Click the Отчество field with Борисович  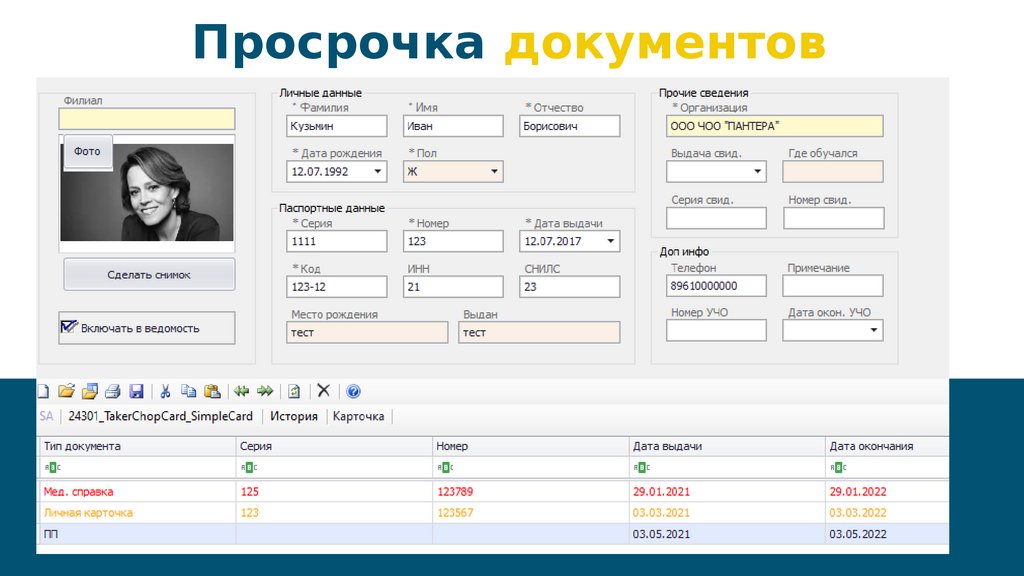pyautogui.click(x=569, y=126)
